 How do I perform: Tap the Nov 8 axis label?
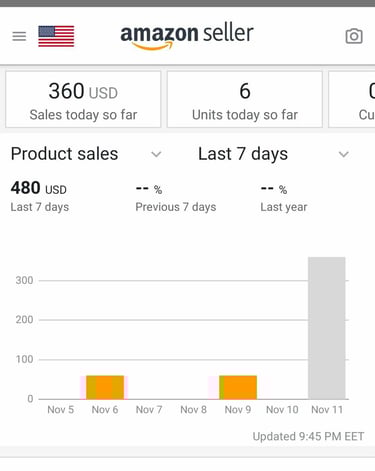[x=193, y=410]
